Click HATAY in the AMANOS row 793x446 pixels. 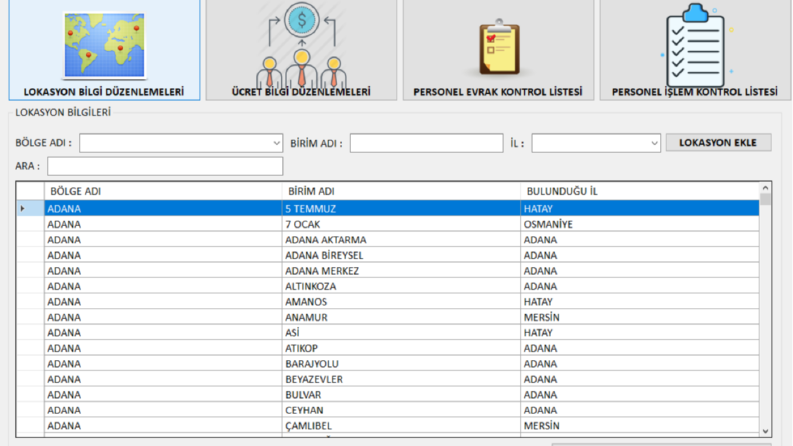point(640,301)
